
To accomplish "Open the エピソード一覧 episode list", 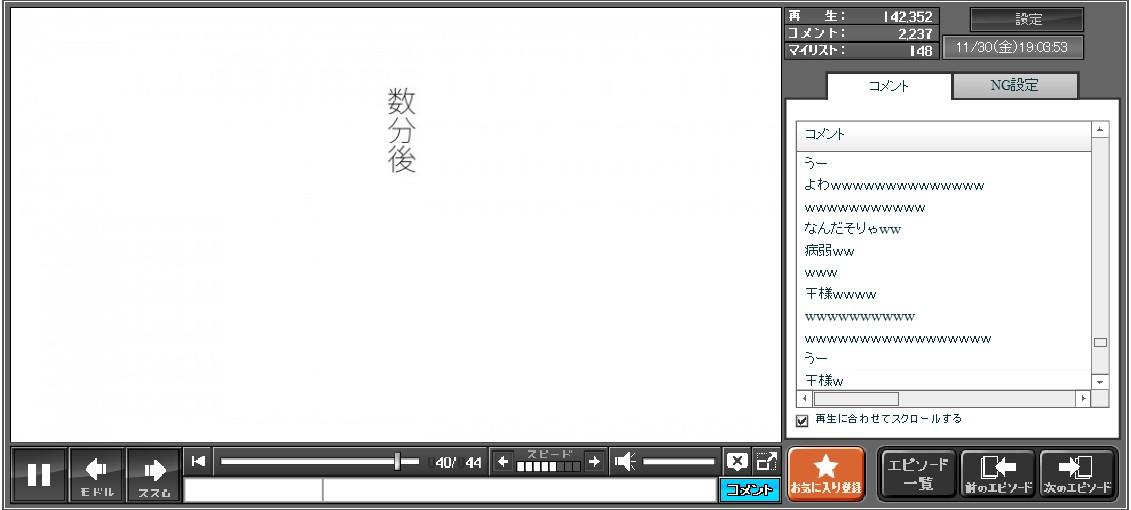I will (x=917, y=474).
